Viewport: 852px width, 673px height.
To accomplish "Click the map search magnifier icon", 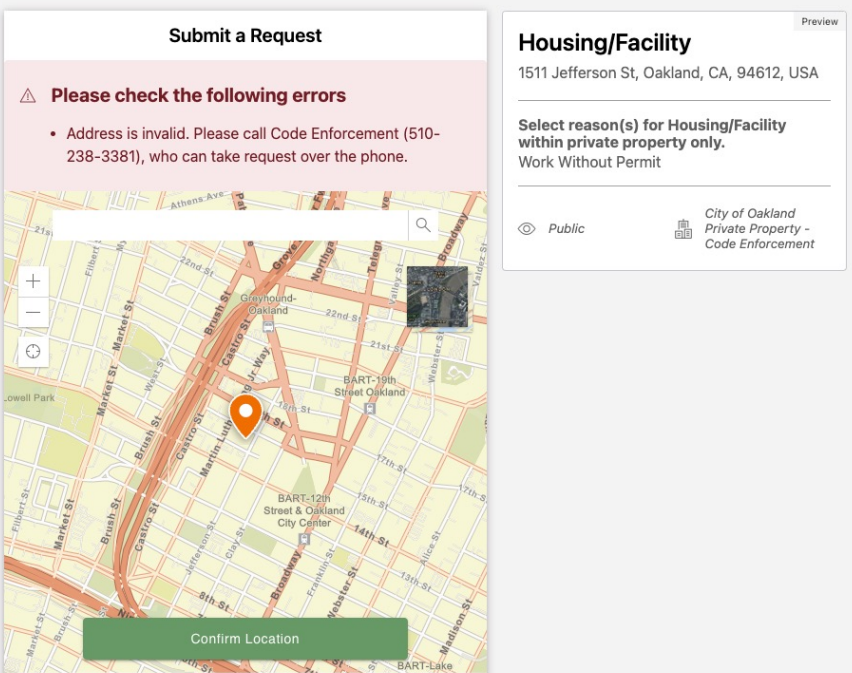I will (x=423, y=225).
